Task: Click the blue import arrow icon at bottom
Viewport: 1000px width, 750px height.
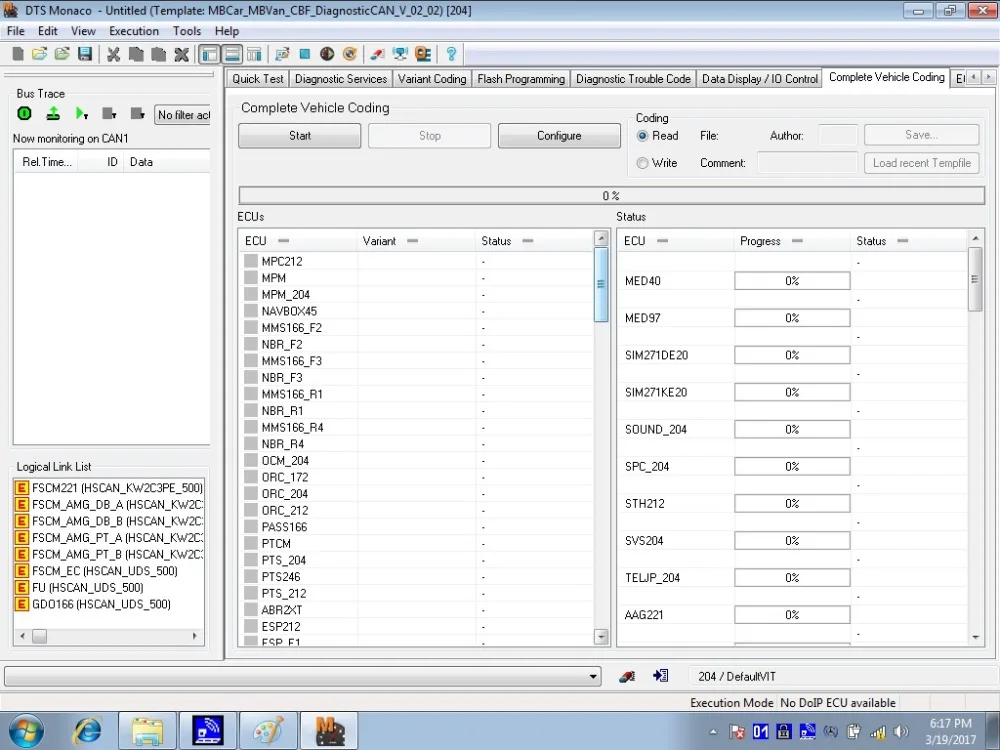Action: [x=660, y=675]
